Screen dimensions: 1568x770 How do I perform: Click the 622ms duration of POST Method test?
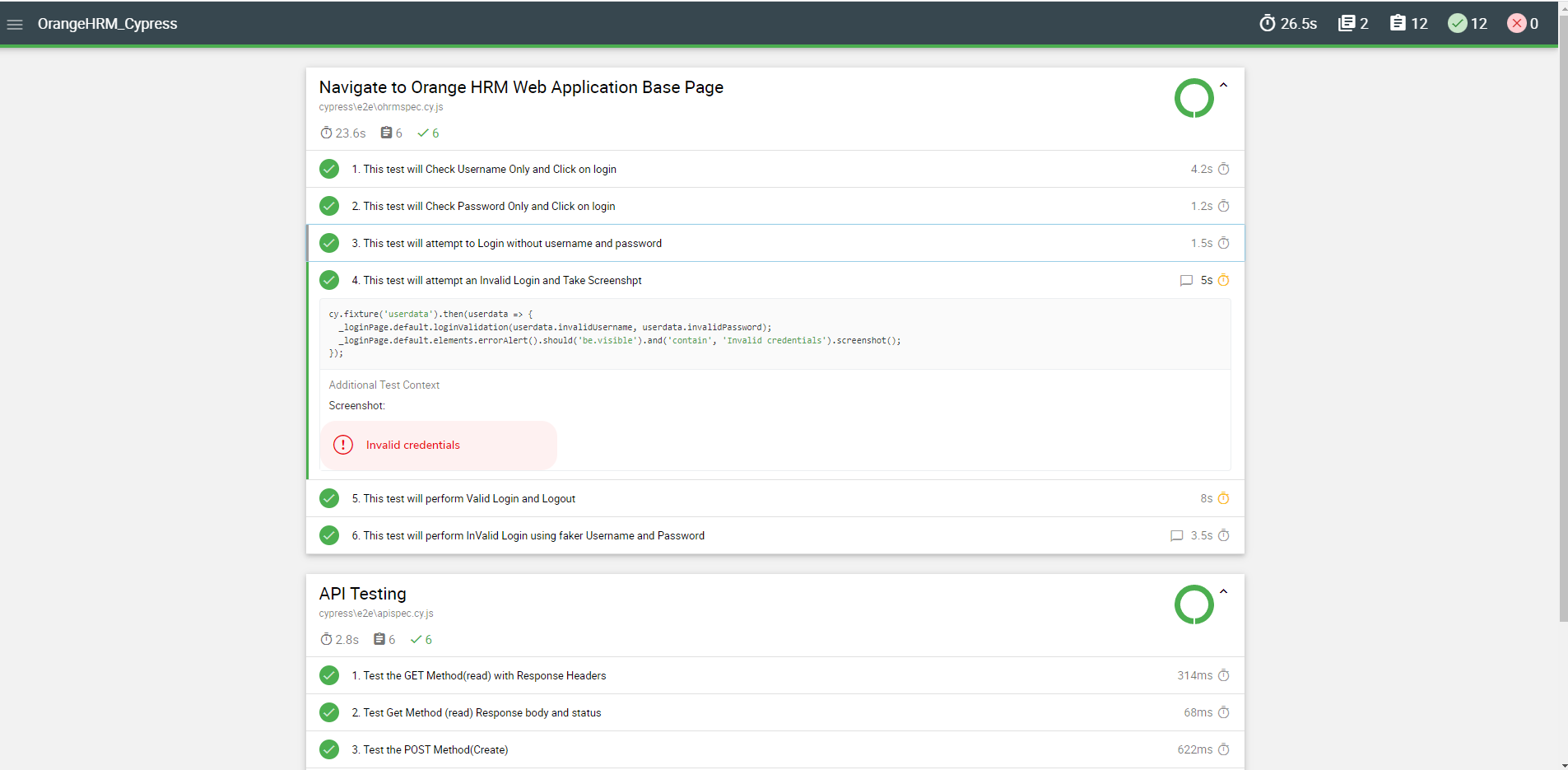click(x=1195, y=749)
